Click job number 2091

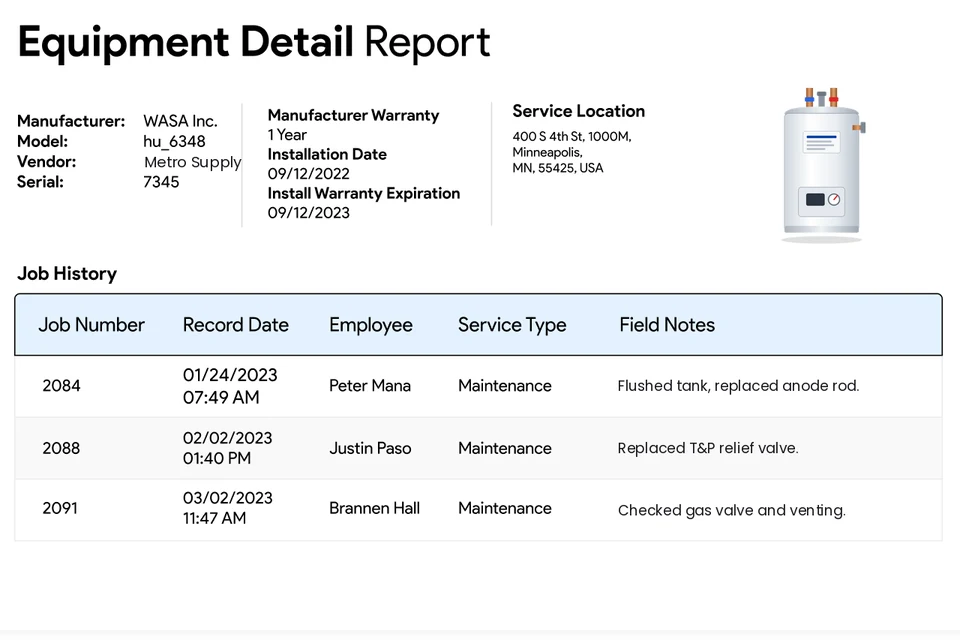pos(60,508)
